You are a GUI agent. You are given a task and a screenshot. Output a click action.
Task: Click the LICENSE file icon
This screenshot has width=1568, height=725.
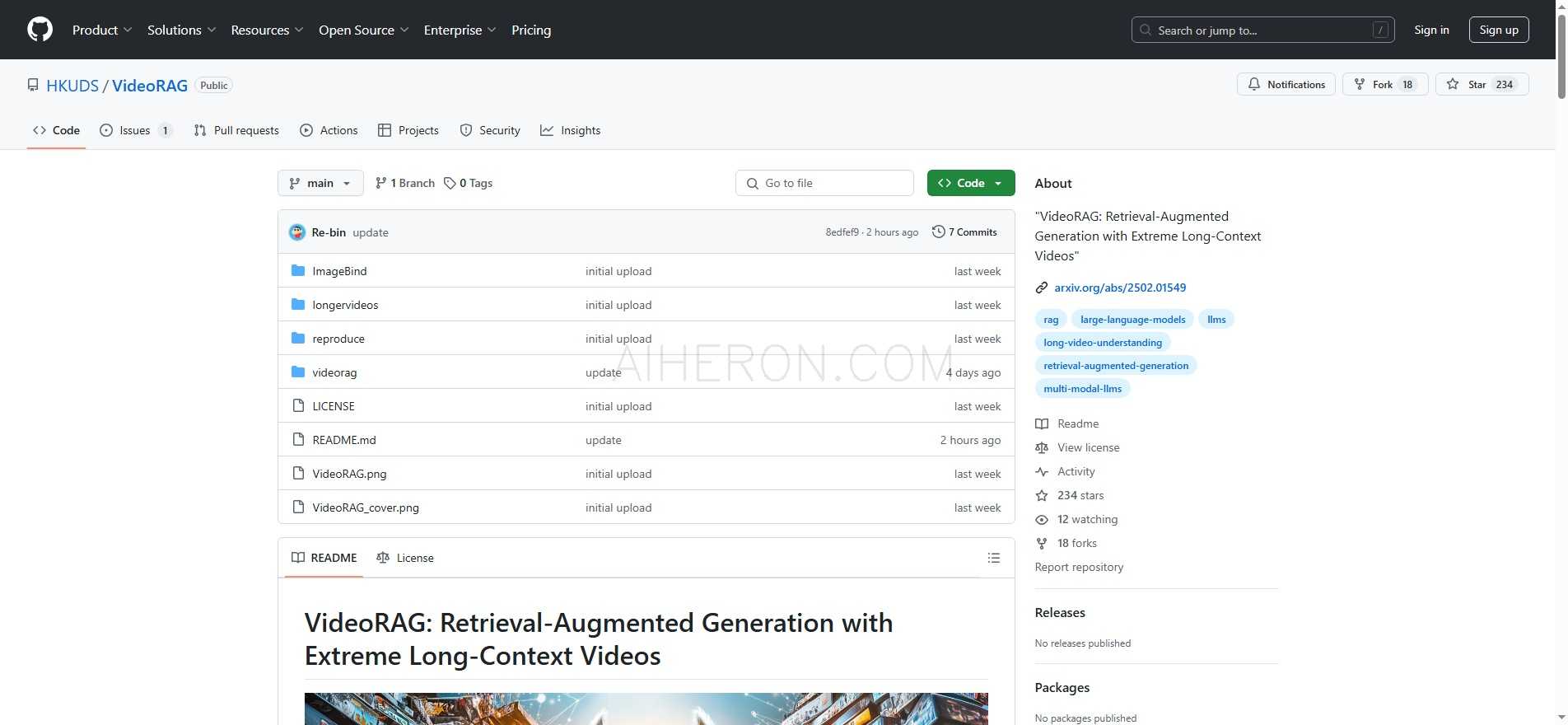point(298,406)
